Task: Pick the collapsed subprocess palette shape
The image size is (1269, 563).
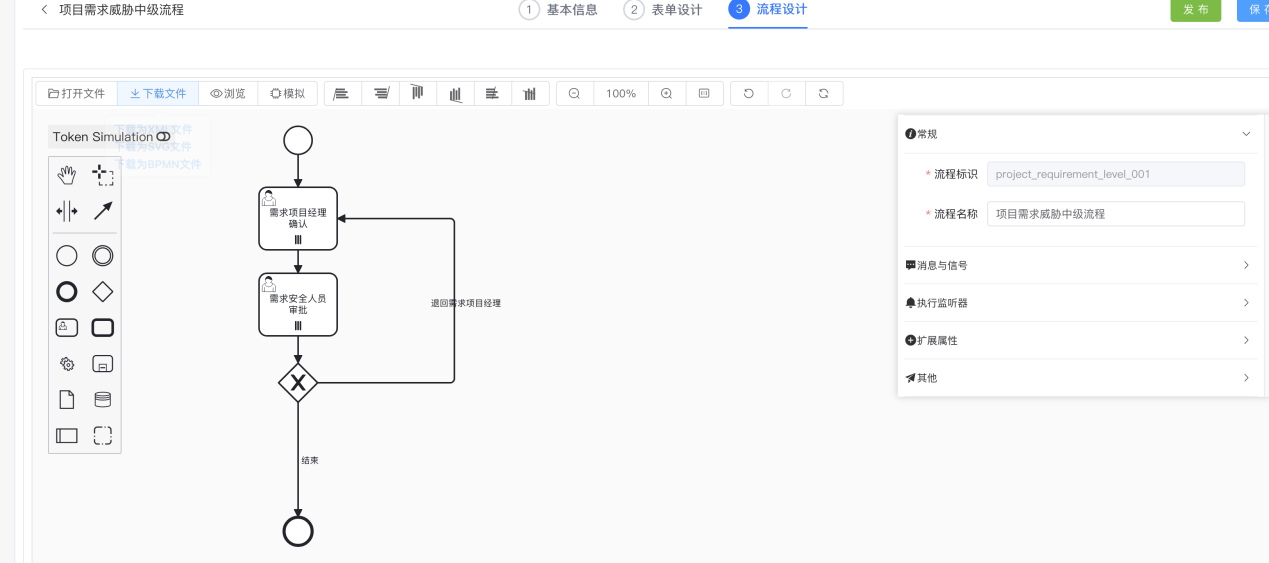Action: pos(103,364)
